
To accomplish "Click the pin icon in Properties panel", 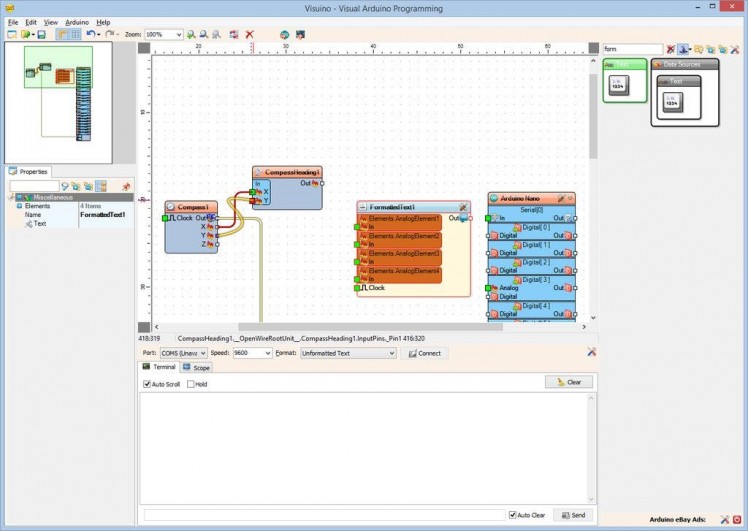I will 126,187.
